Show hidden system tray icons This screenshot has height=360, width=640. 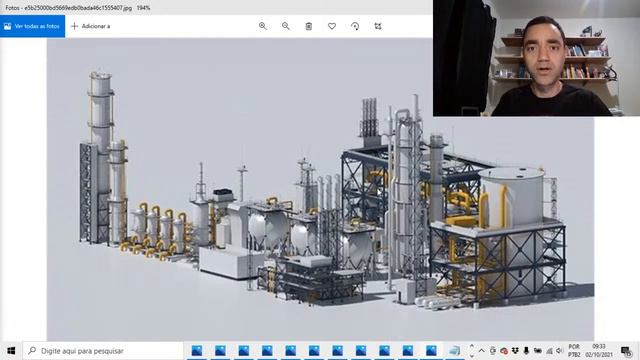[482, 351]
